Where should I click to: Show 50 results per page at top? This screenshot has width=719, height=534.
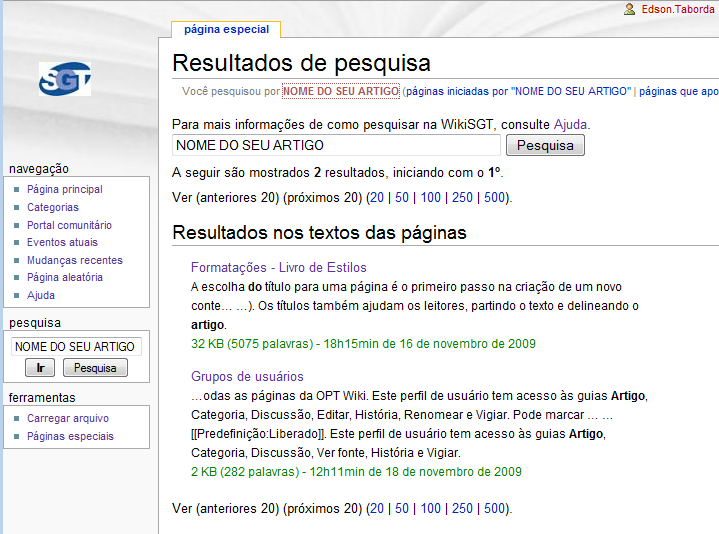pos(402,198)
